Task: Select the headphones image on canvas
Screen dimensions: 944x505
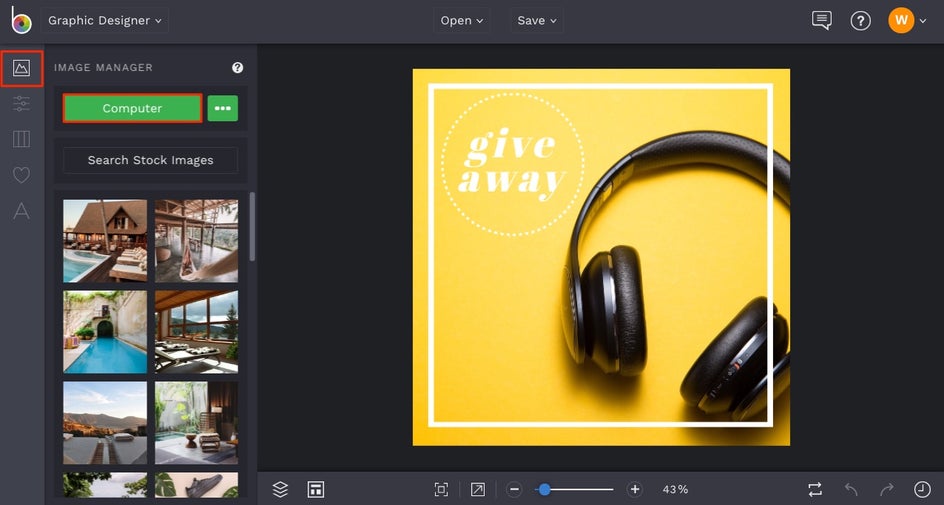Action: tap(675, 275)
